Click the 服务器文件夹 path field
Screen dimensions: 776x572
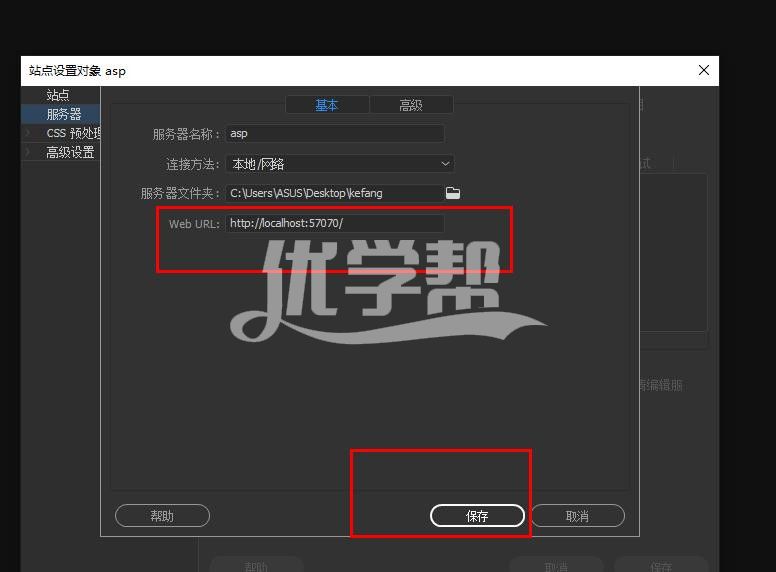click(x=332, y=193)
